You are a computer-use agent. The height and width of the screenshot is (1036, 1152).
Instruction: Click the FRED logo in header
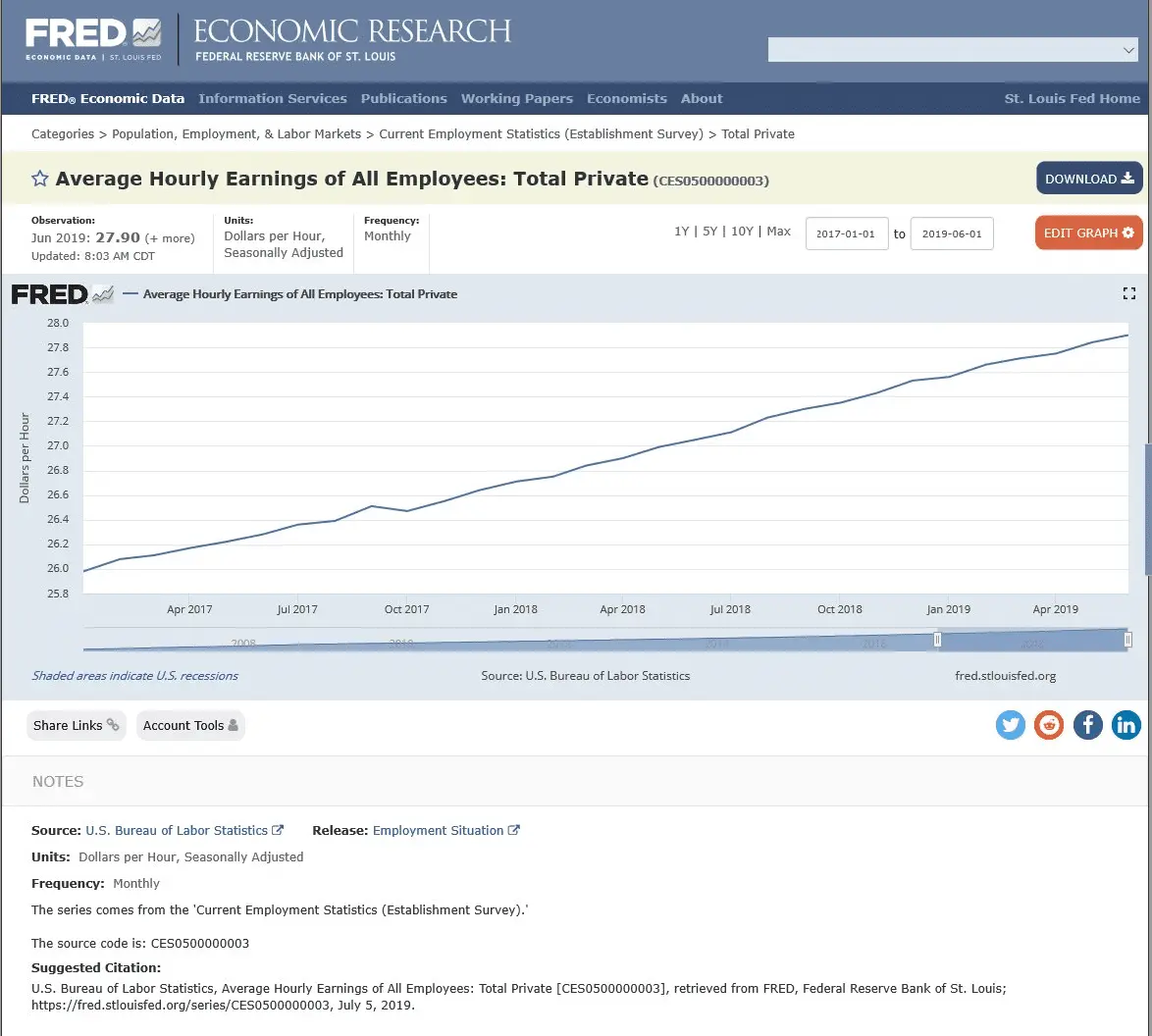click(93, 39)
